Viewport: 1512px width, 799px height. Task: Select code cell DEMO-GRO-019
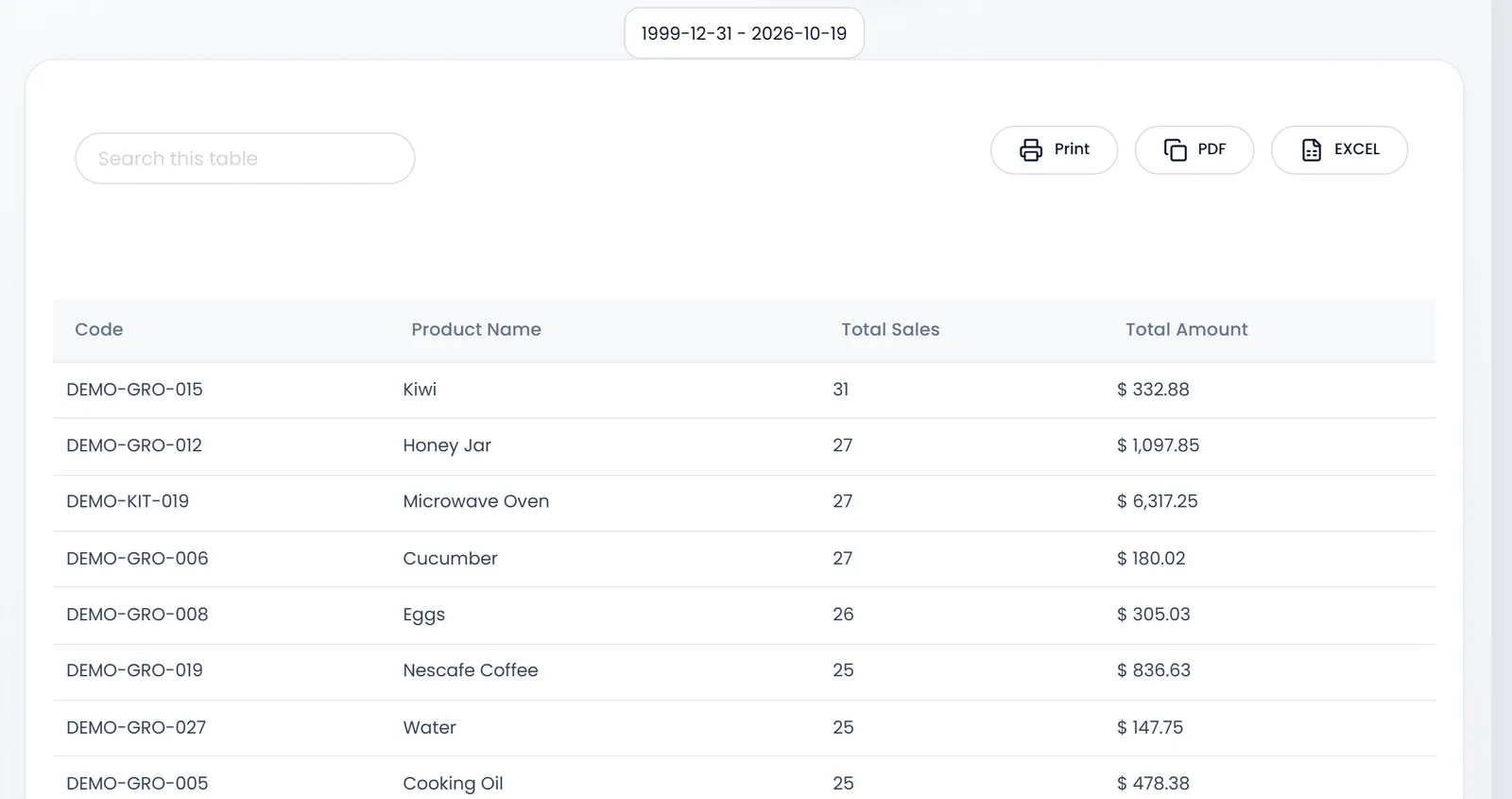coord(134,670)
